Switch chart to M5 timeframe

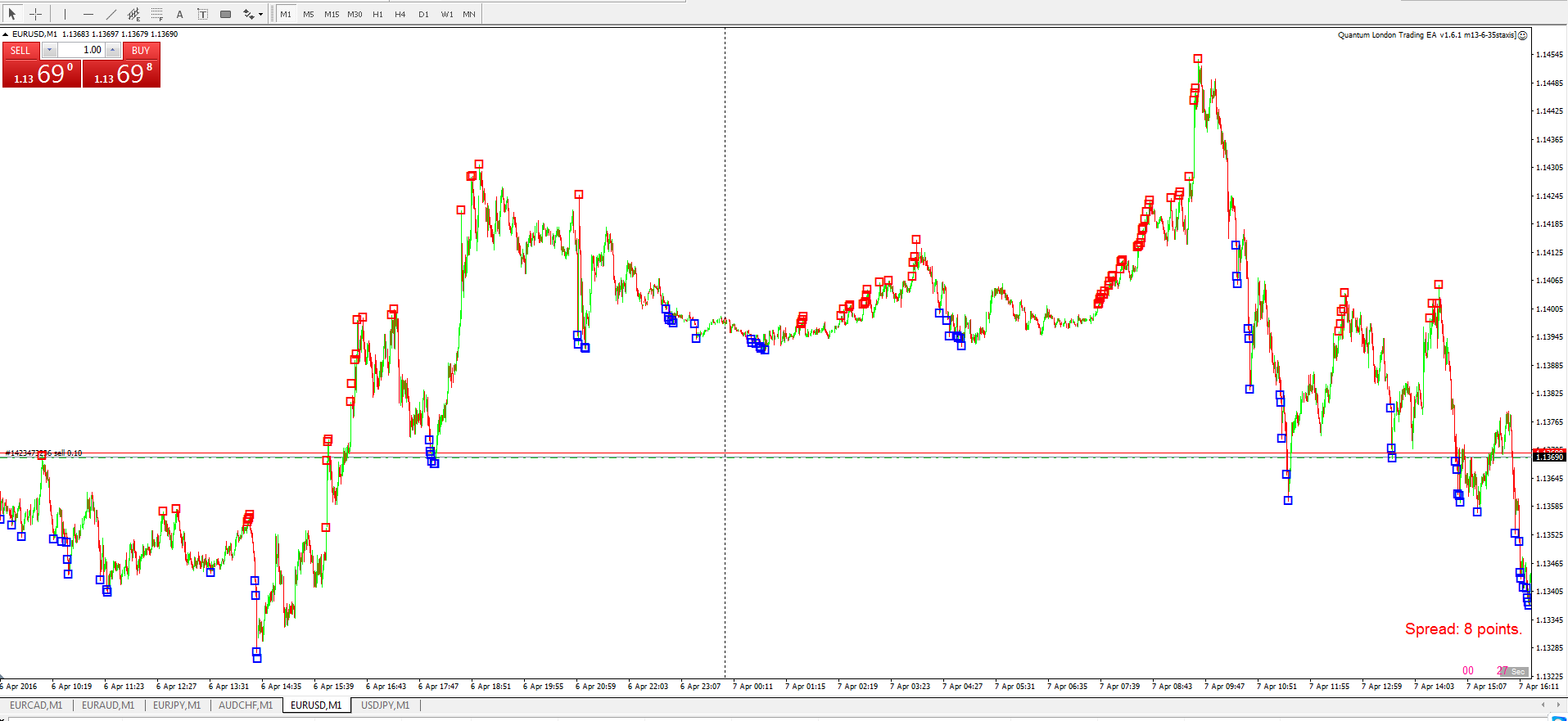click(x=309, y=14)
